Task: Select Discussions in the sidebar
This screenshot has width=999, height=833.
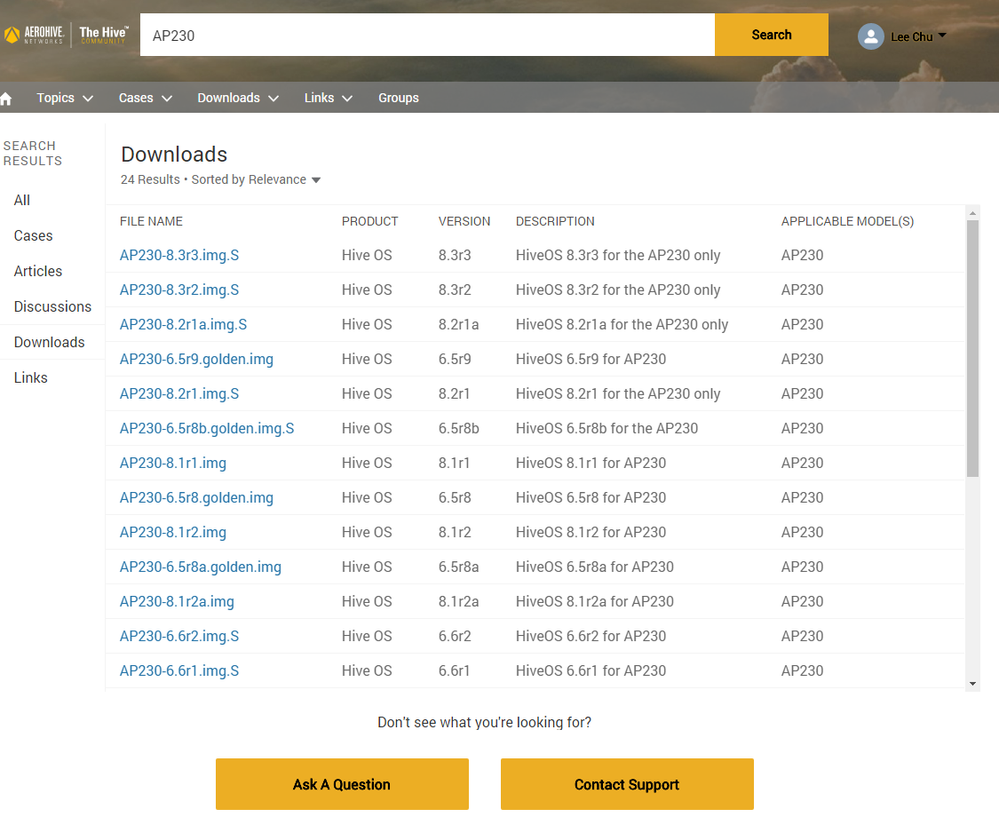Action: click(x=53, y=307)
